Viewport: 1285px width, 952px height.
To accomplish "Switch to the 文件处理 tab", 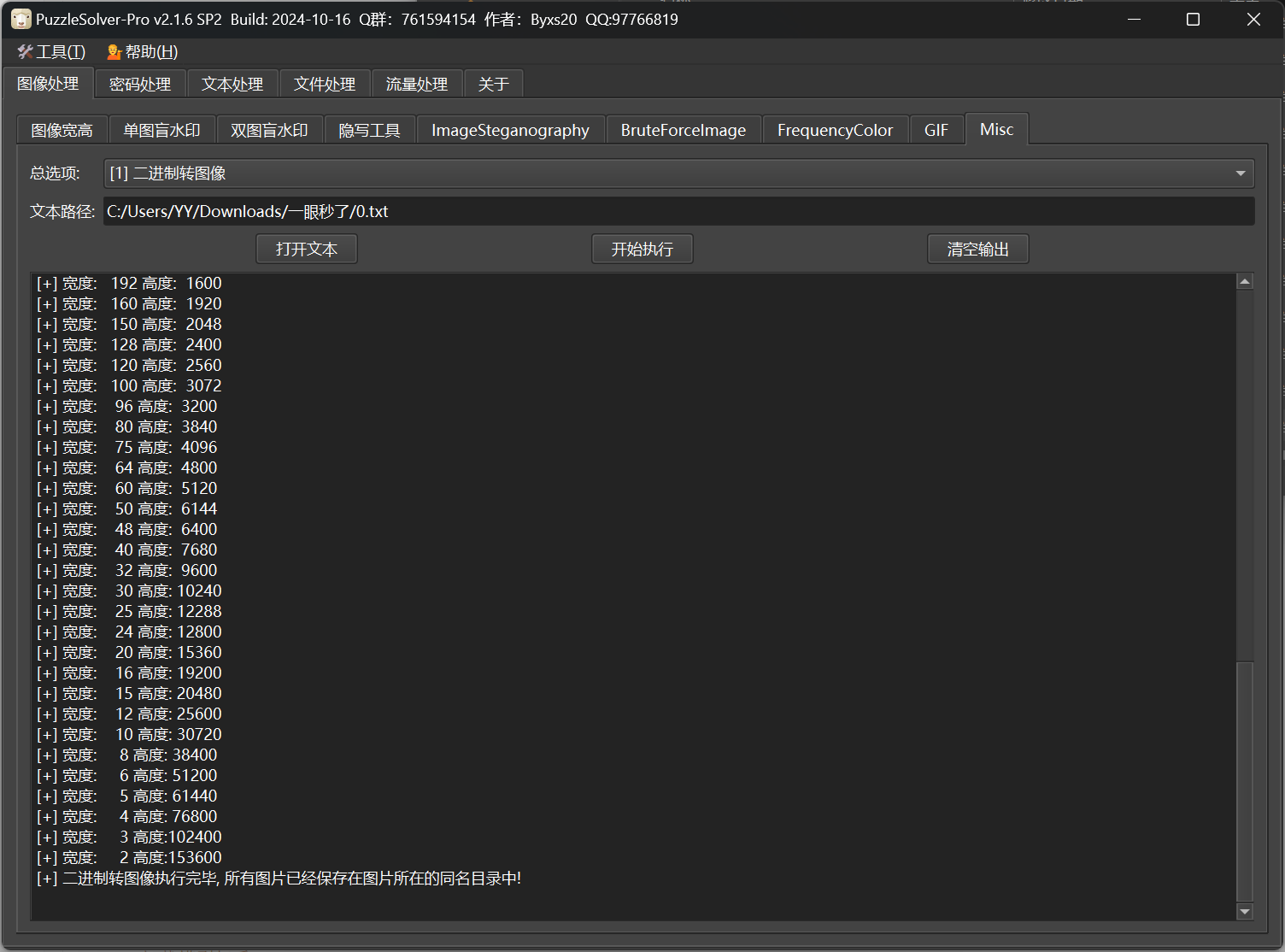I will click(325, 84).
